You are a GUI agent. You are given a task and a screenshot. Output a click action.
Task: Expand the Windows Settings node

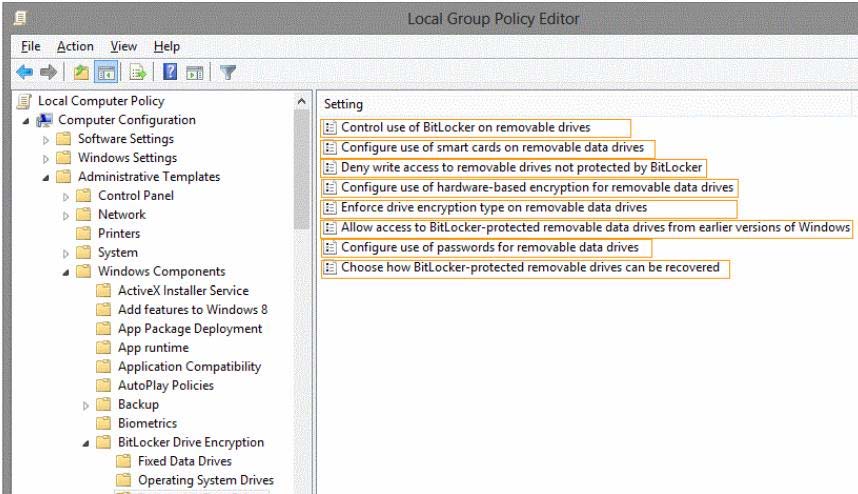point(46,159)
